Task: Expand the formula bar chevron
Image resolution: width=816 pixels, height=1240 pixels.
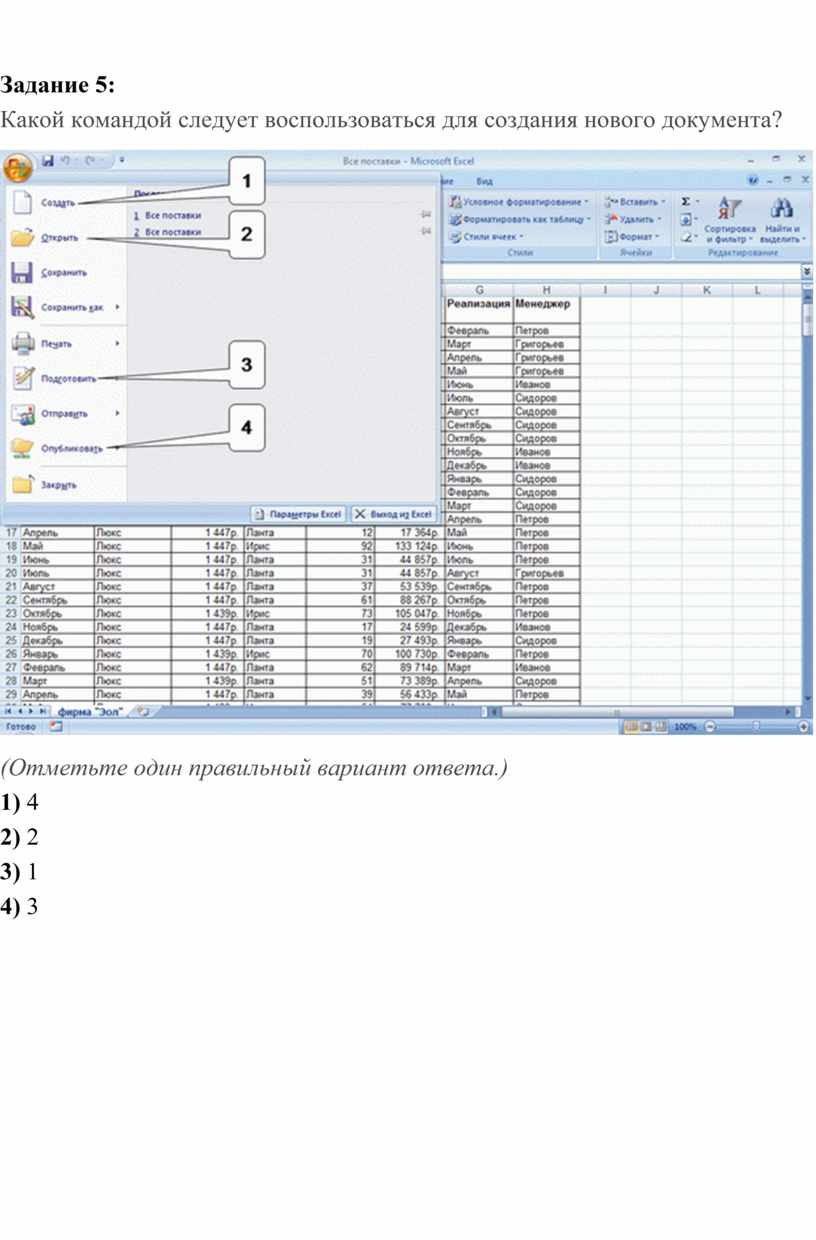Action: [x=807, y=271]
